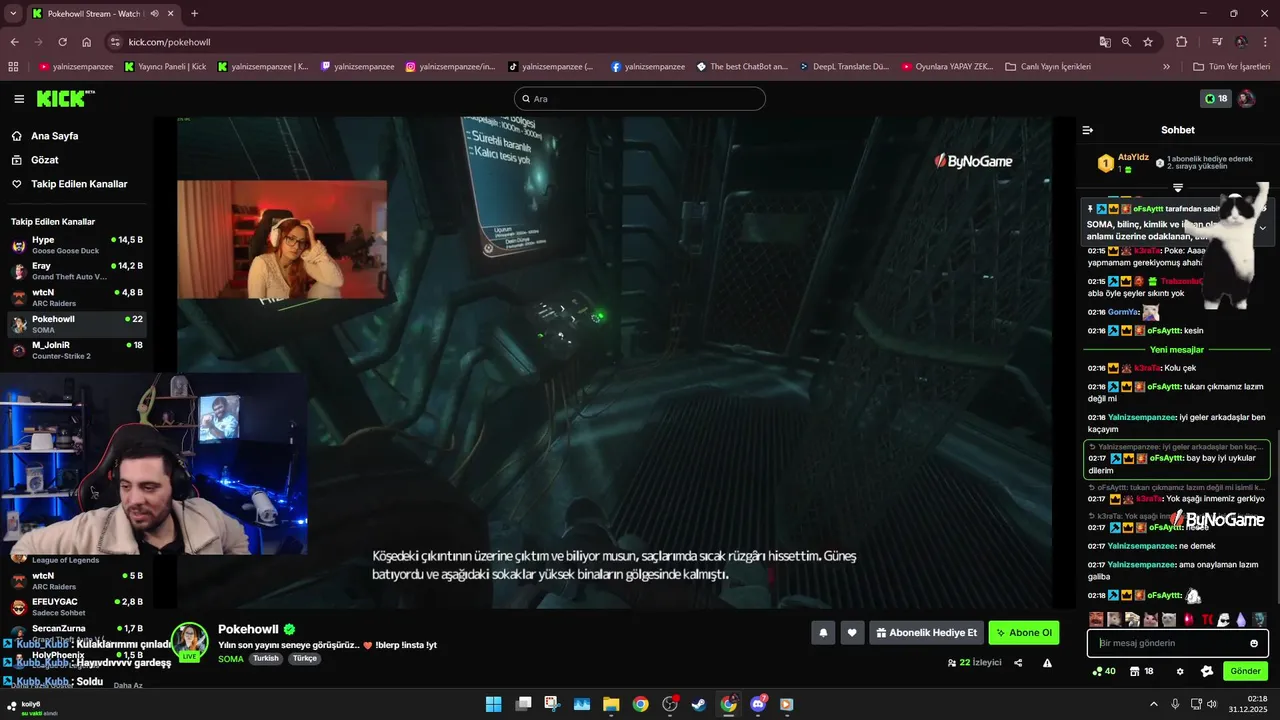1280x720 pixels.
Task: Open the user profile avatar menu
Action: [1247, 99]
